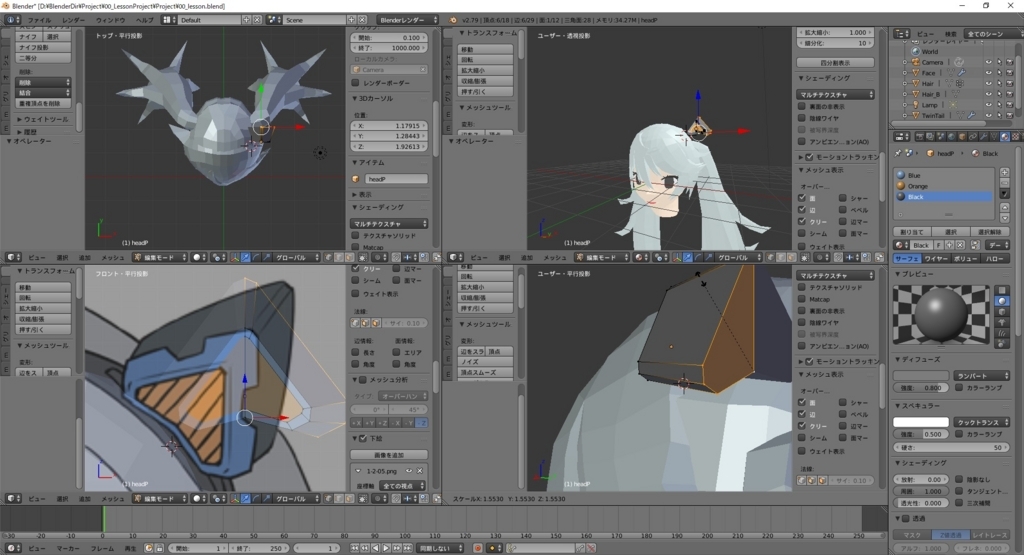The height and width of the screenshot is (555, 1024).
Task: Open マルチテクスチャ shading dropdown in top-left view
Action: (389, 223)
